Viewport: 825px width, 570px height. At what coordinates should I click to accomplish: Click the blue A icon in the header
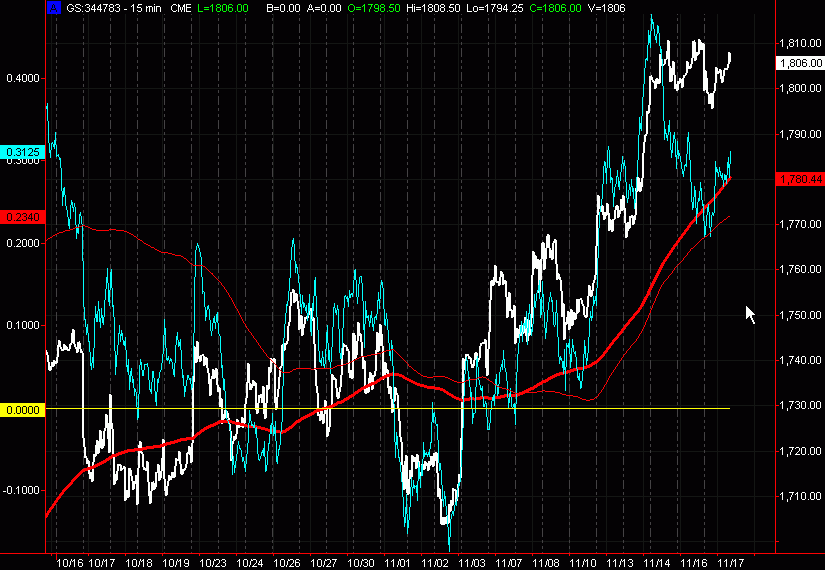(54, 8)
